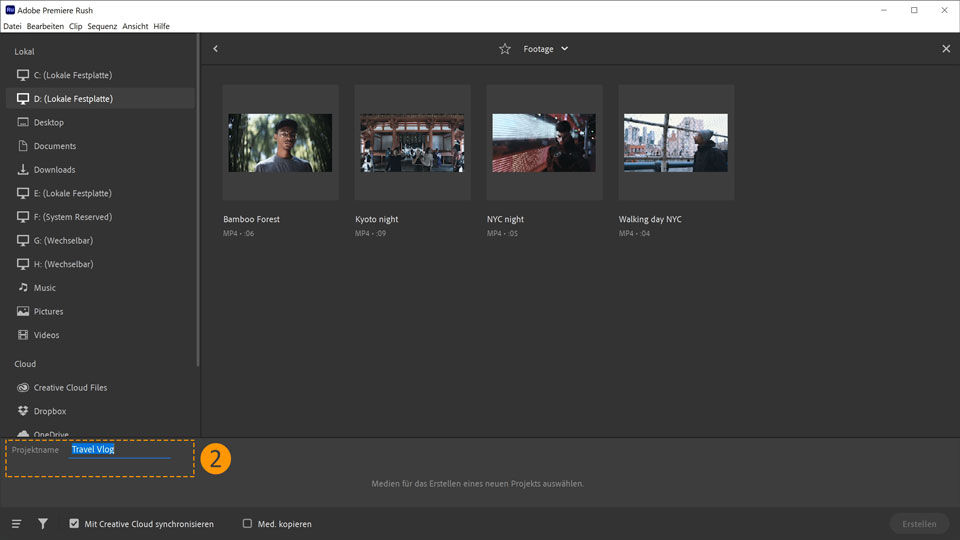
Task: Open the Music folder icon
Action: pos(23,287)
